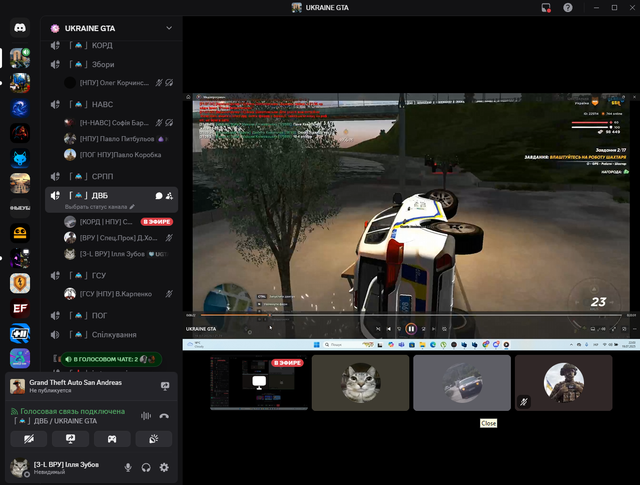The height and width of the screenshot is (485, 640).
Task: Open user settings gear
Action: coord(164,467)
